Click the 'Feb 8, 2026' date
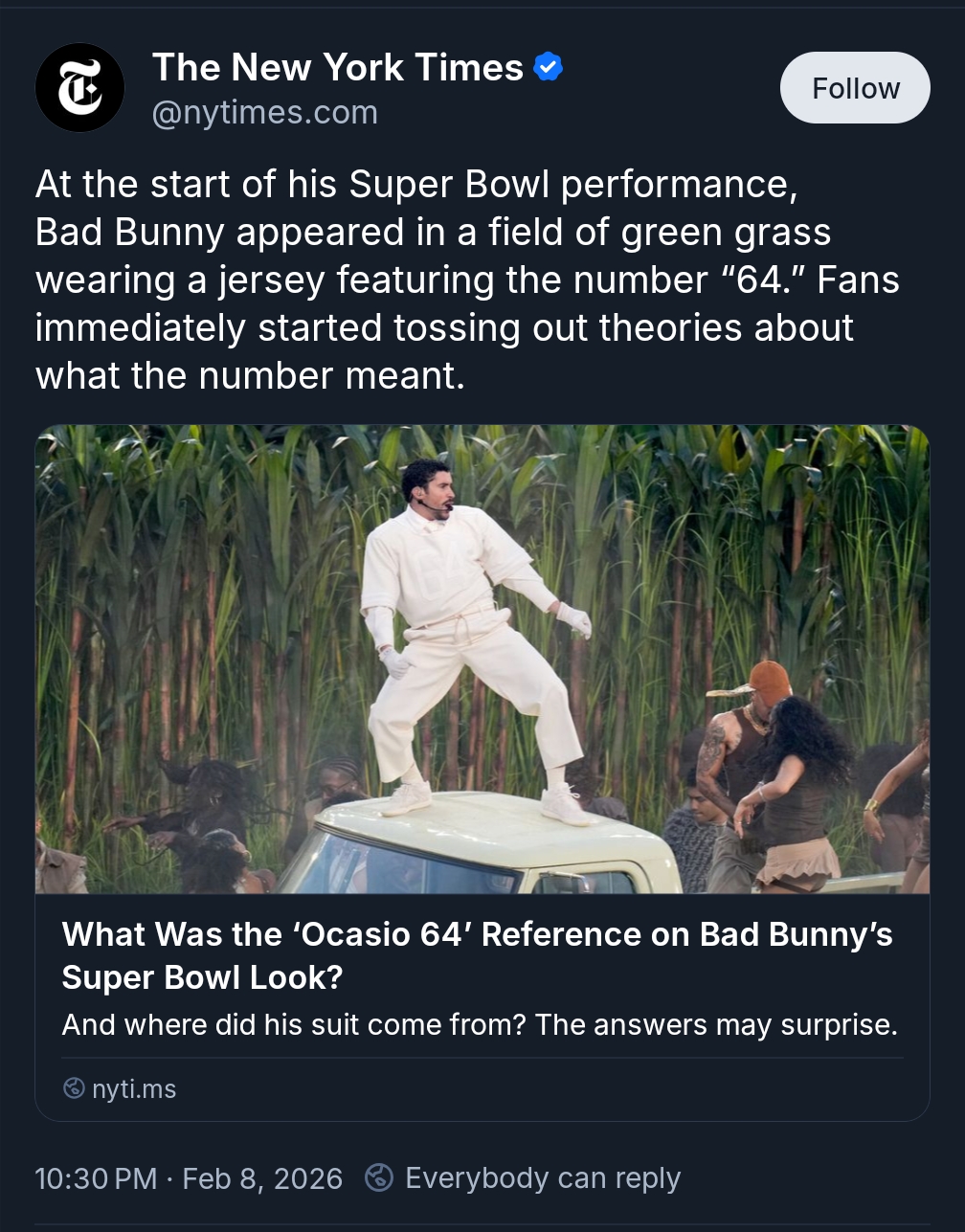The height and width of the screenshot is (1232, 965). [262, 1177]
